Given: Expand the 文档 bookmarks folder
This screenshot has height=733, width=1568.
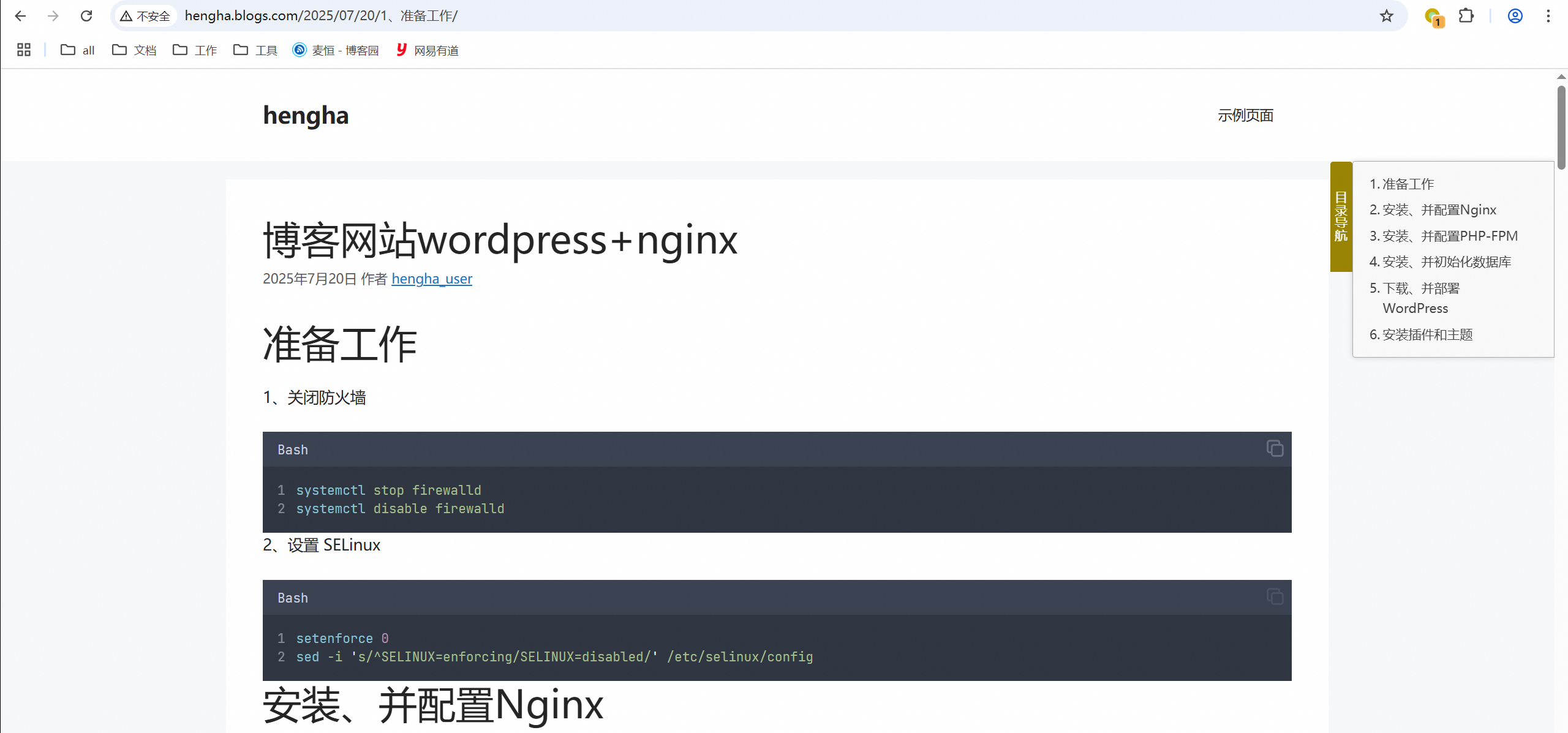Looking at the screenshot, I should pos(134,50).
